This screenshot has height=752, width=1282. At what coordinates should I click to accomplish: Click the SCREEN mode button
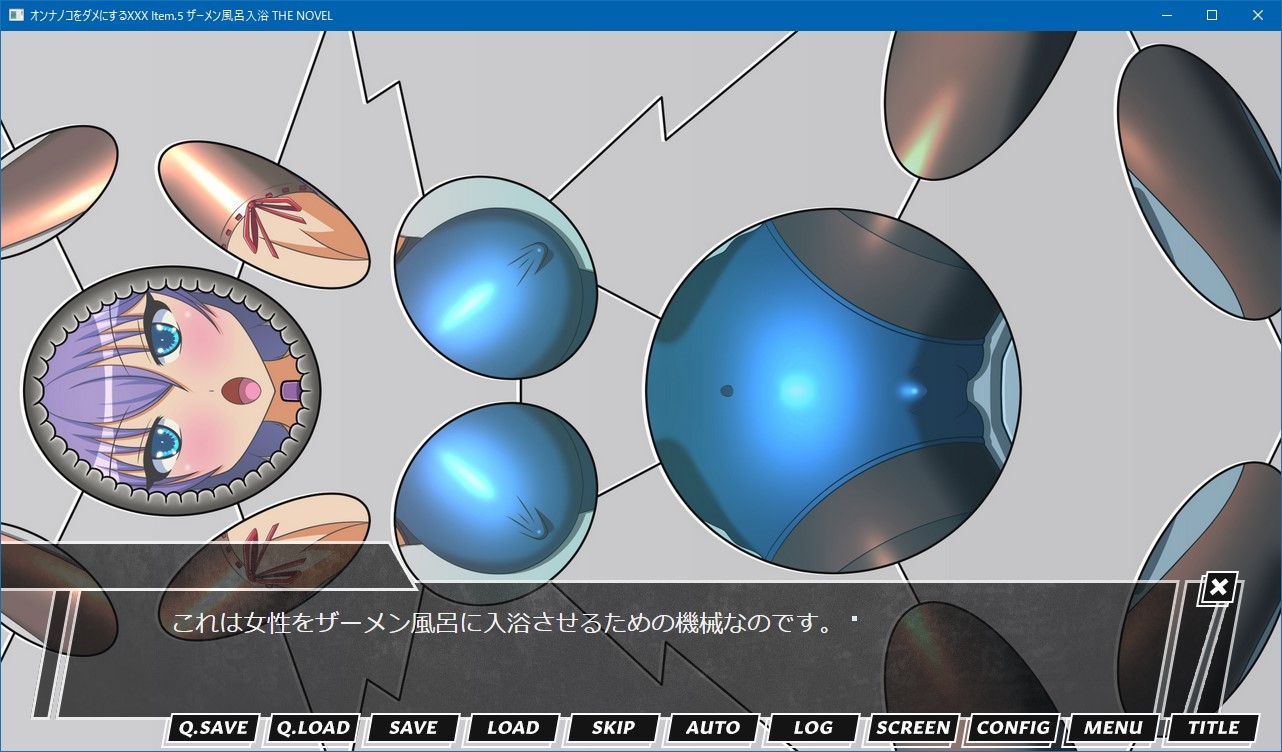pos(913,728)
